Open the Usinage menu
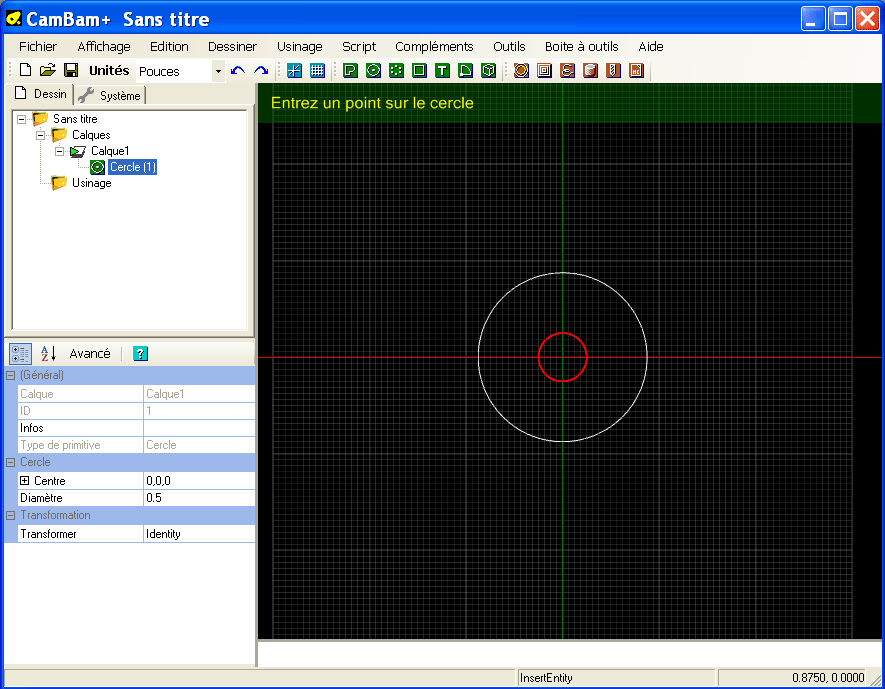Image resolution: width=885 pixels, height=689 pixels. pyautogui.click(x=300, y=46)
